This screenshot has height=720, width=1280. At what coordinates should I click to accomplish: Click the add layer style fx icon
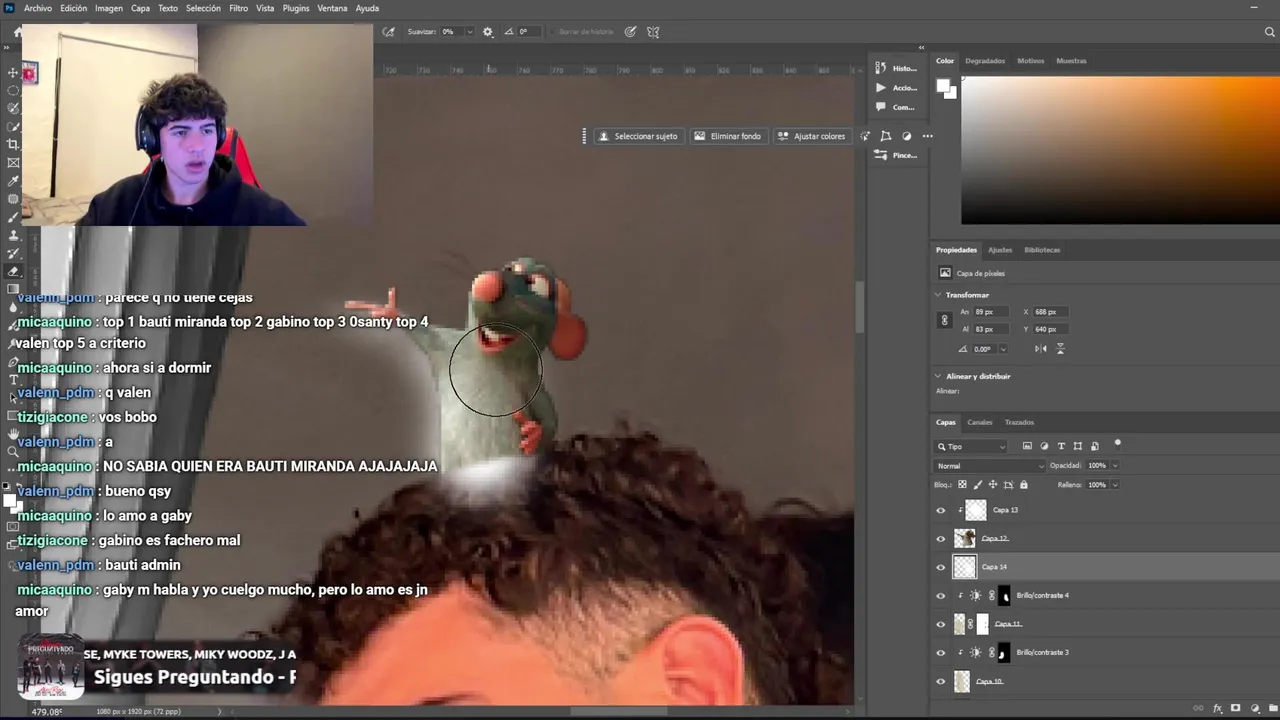tap(1218, 708)
